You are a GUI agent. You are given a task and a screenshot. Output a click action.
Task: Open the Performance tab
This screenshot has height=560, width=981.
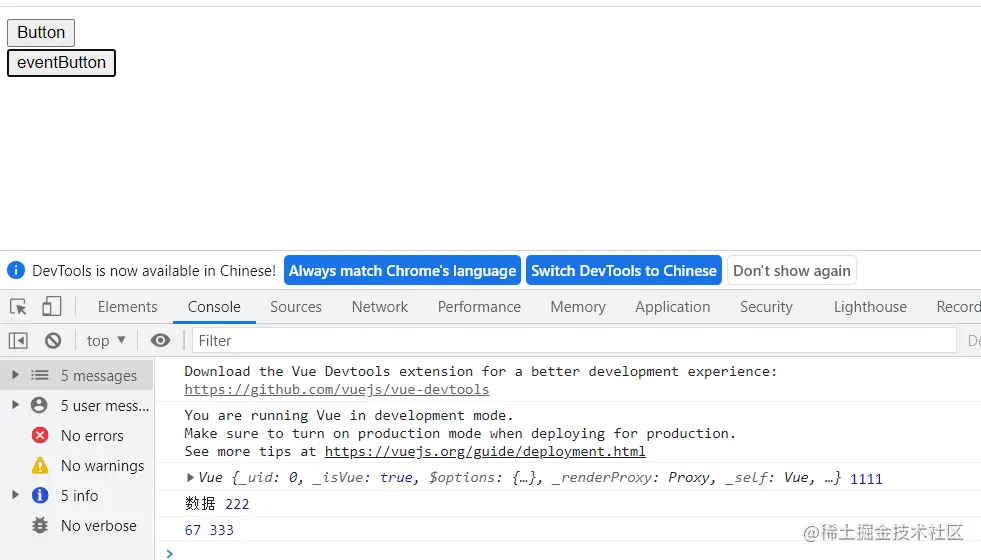coord(479,307)
